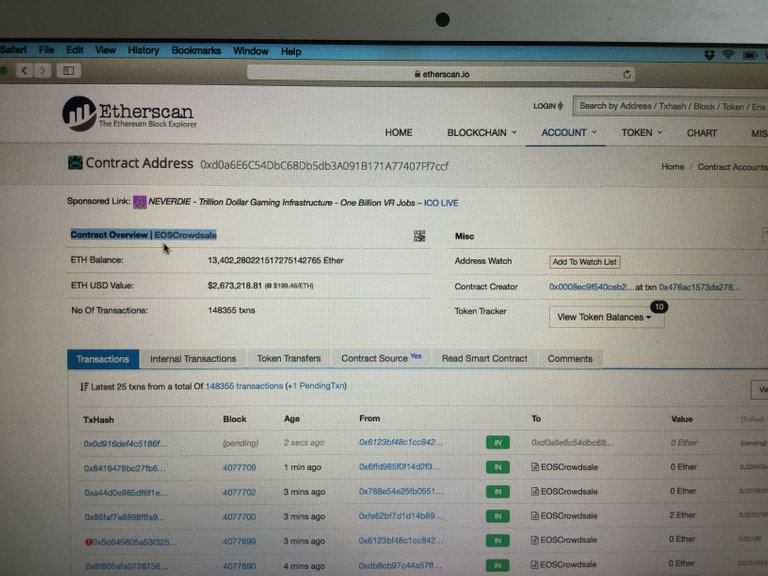Click the error icon on the 0x5c645805a53f325 transaction

tap(88, 542)
